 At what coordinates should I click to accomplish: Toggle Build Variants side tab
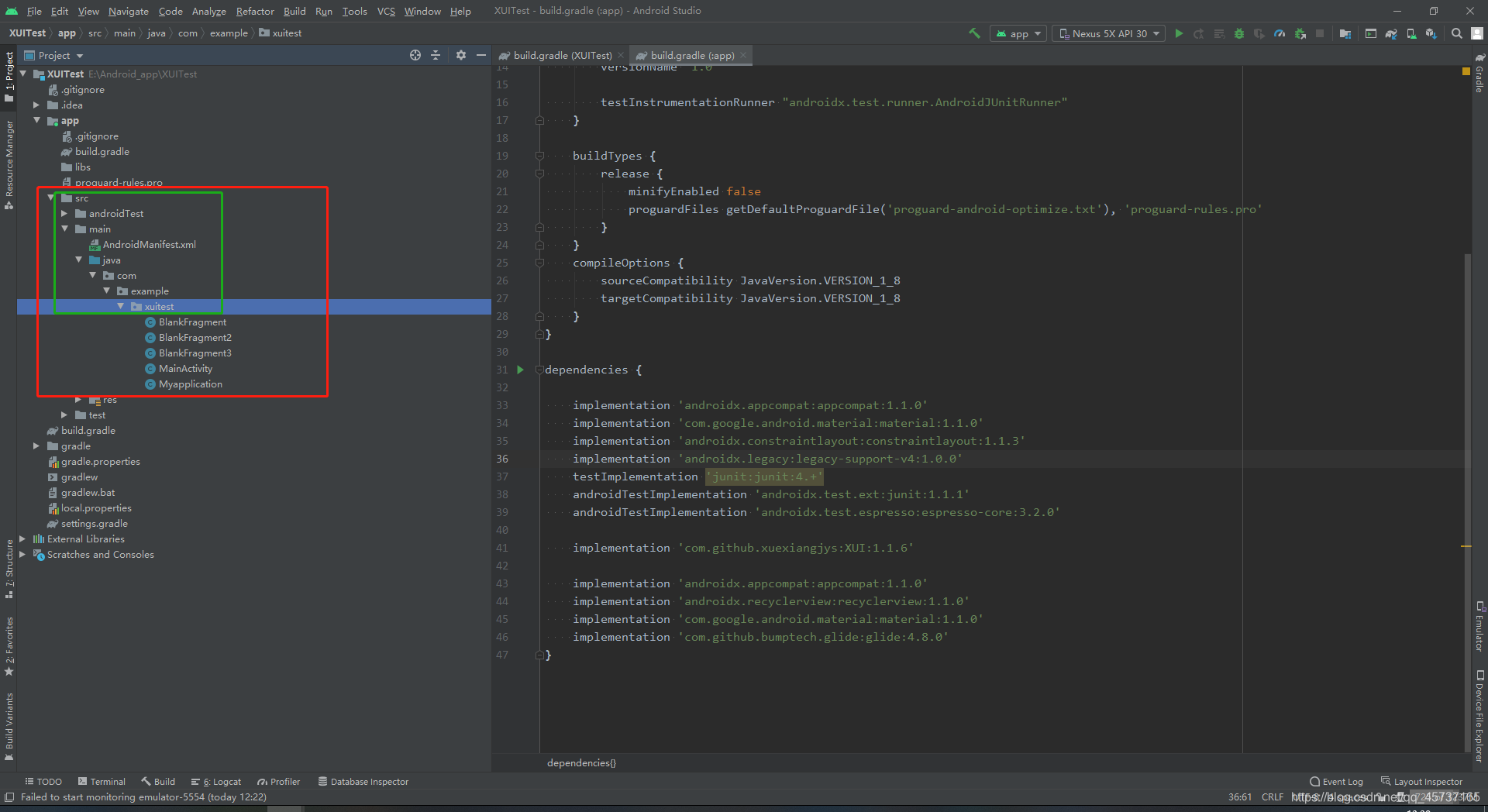9,726
